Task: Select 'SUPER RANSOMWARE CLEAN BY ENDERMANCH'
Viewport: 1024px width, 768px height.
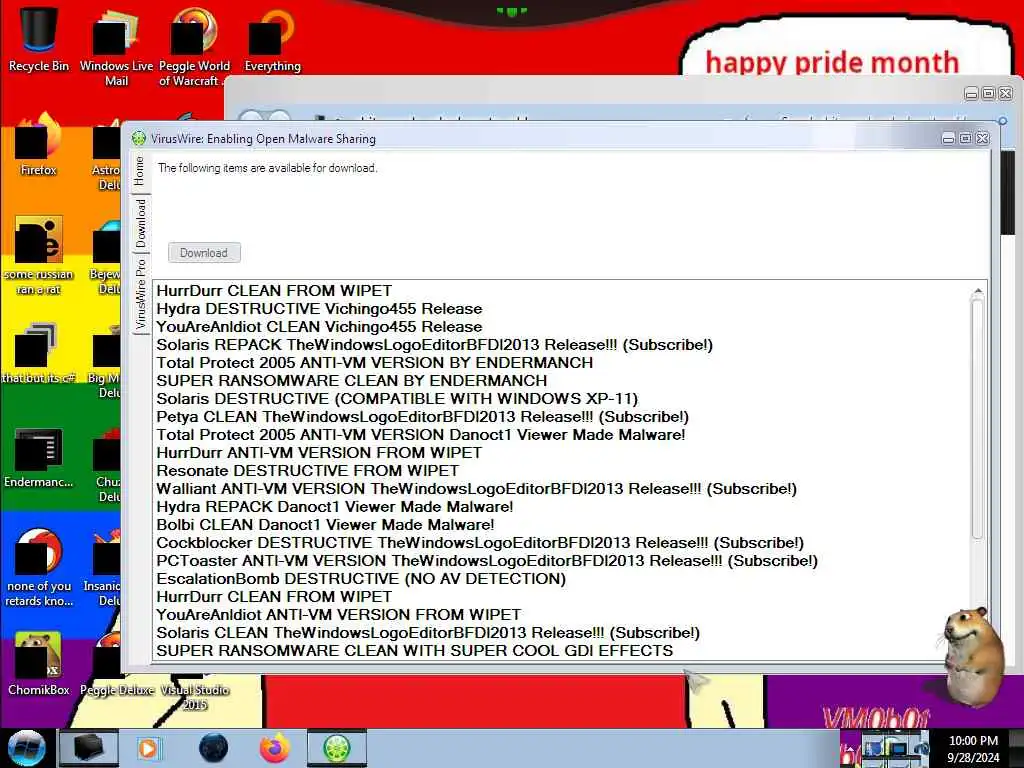Action: [351, 381]
